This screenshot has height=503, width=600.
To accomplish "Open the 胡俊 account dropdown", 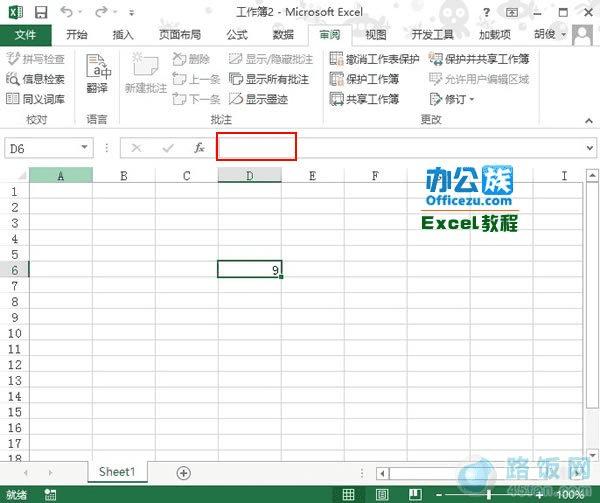I will point(550,34).
